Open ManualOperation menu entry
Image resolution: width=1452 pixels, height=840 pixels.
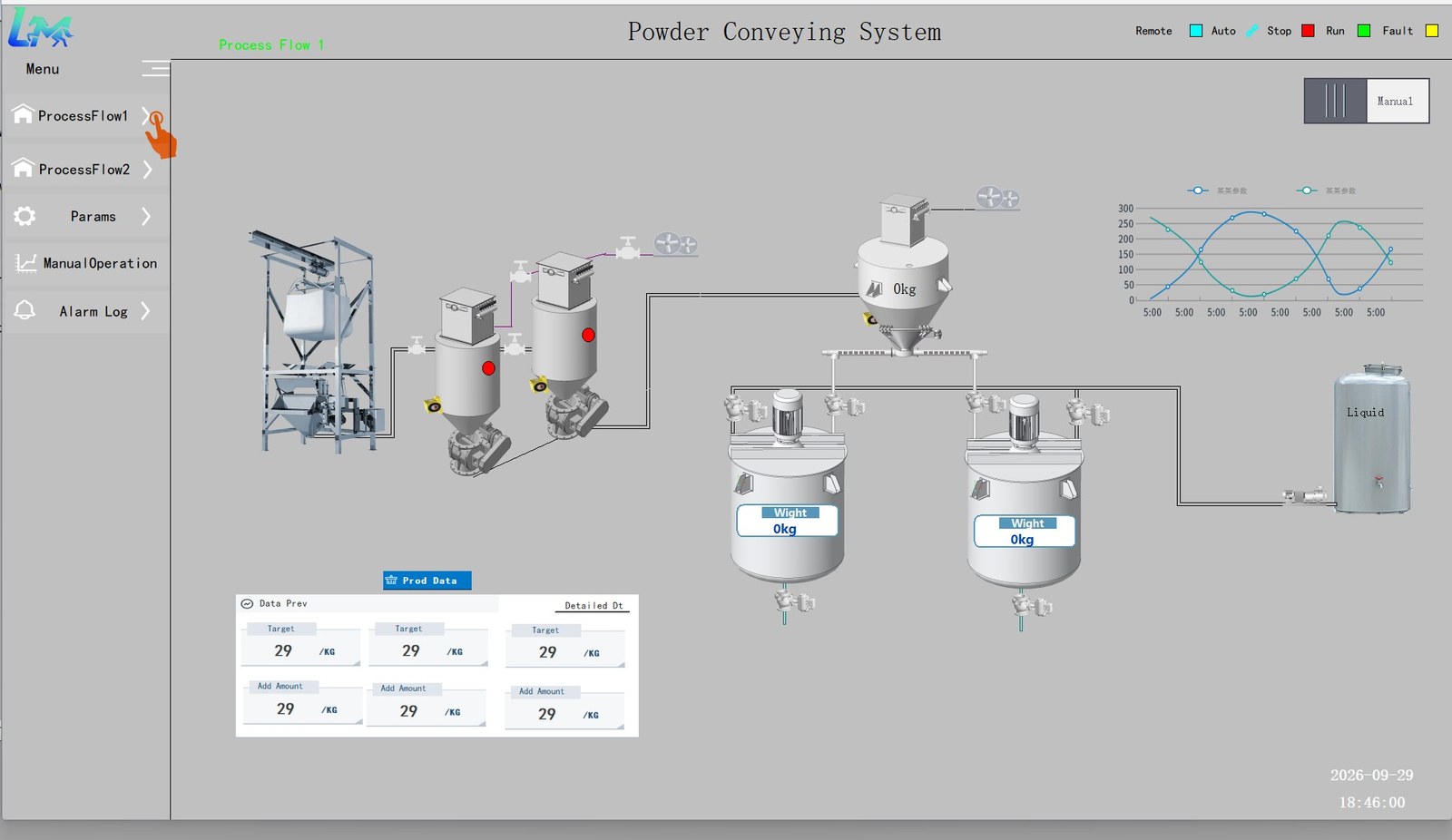coord(86,264)
